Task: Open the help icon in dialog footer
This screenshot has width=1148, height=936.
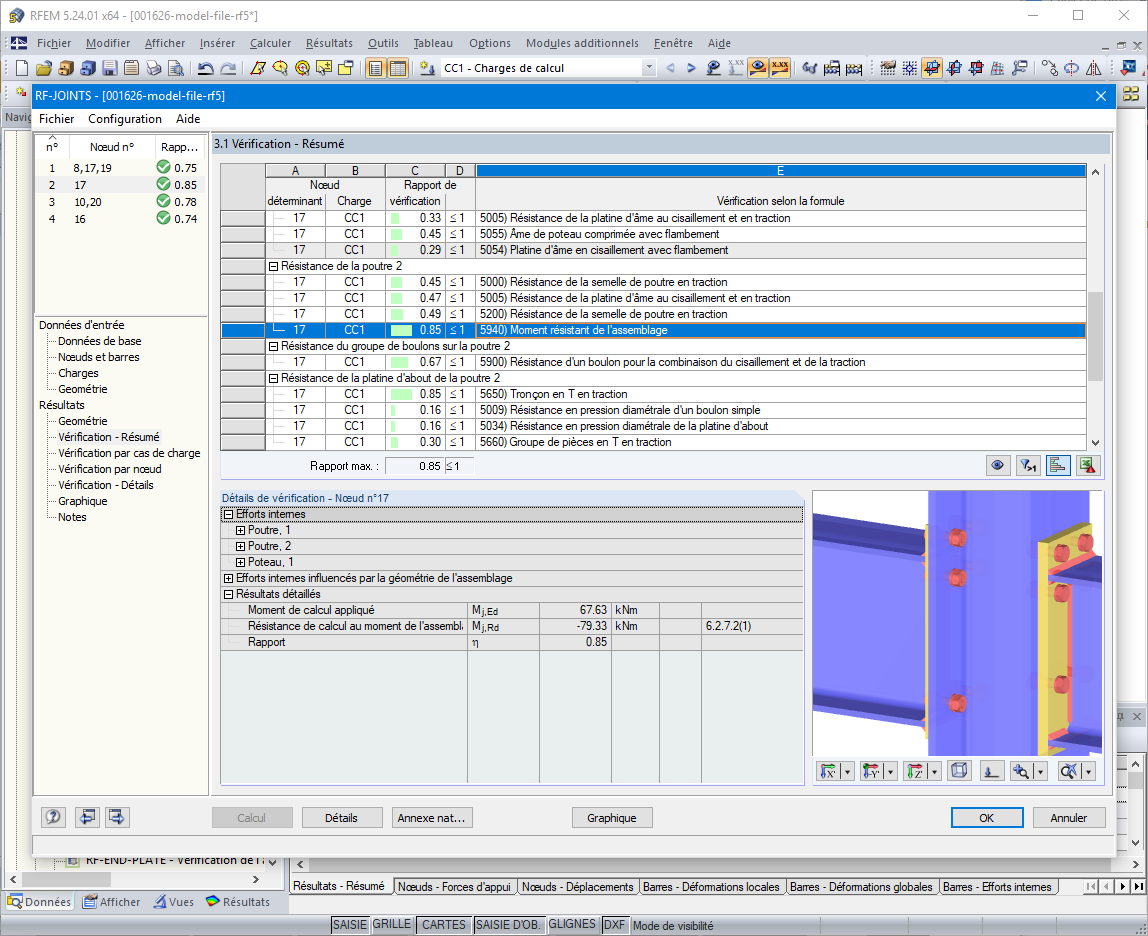Action: (x=53, y=817)
